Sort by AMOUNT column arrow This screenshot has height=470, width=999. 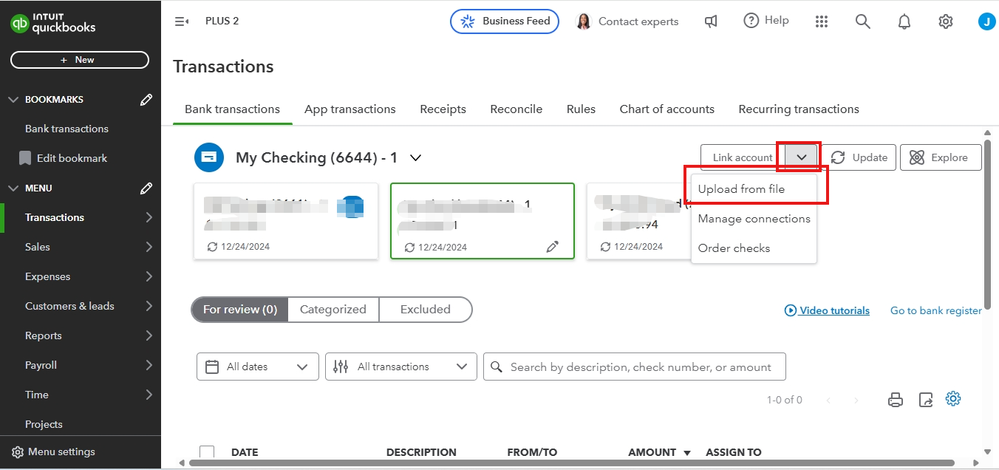(687, 453)
